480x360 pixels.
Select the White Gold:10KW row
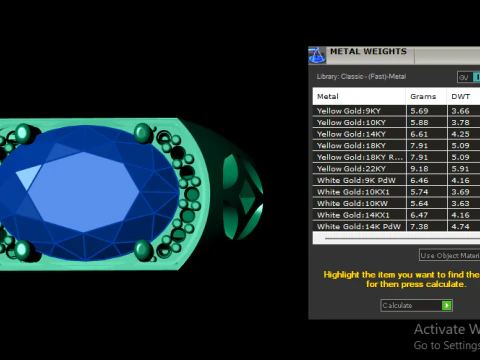point(396,203)
